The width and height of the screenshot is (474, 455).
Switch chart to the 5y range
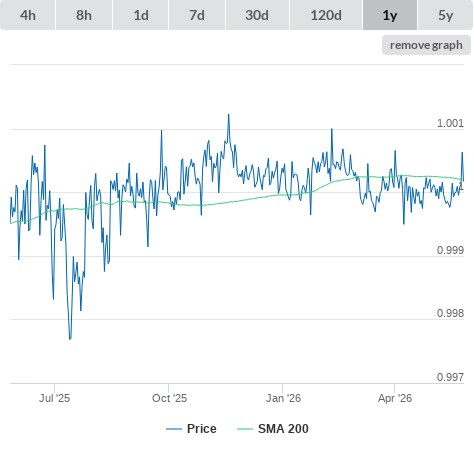pyautogui.click(x=445, y=15)
